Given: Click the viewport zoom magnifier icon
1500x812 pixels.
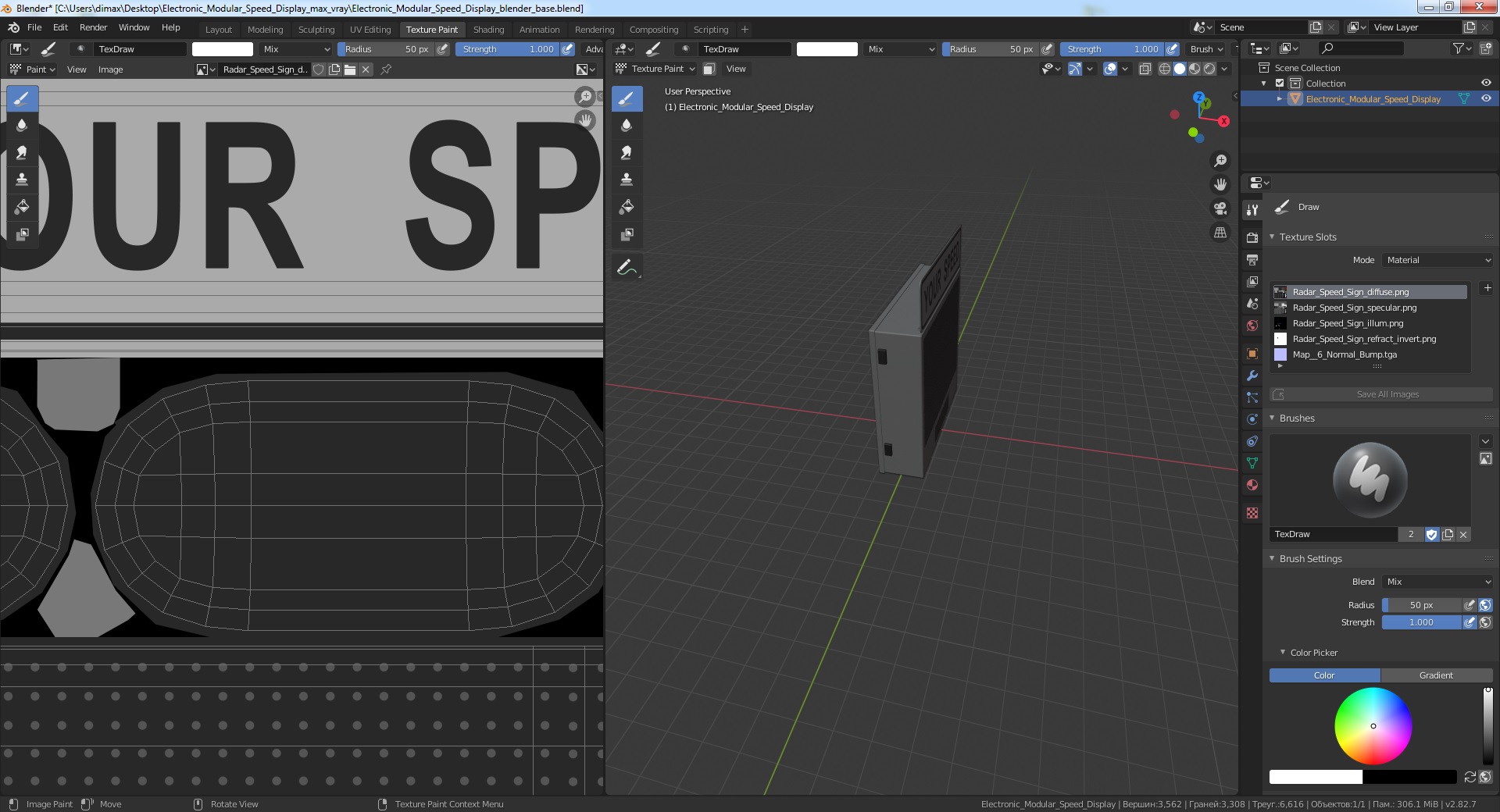Looking at the screenshot, I should pos(1220,161).
